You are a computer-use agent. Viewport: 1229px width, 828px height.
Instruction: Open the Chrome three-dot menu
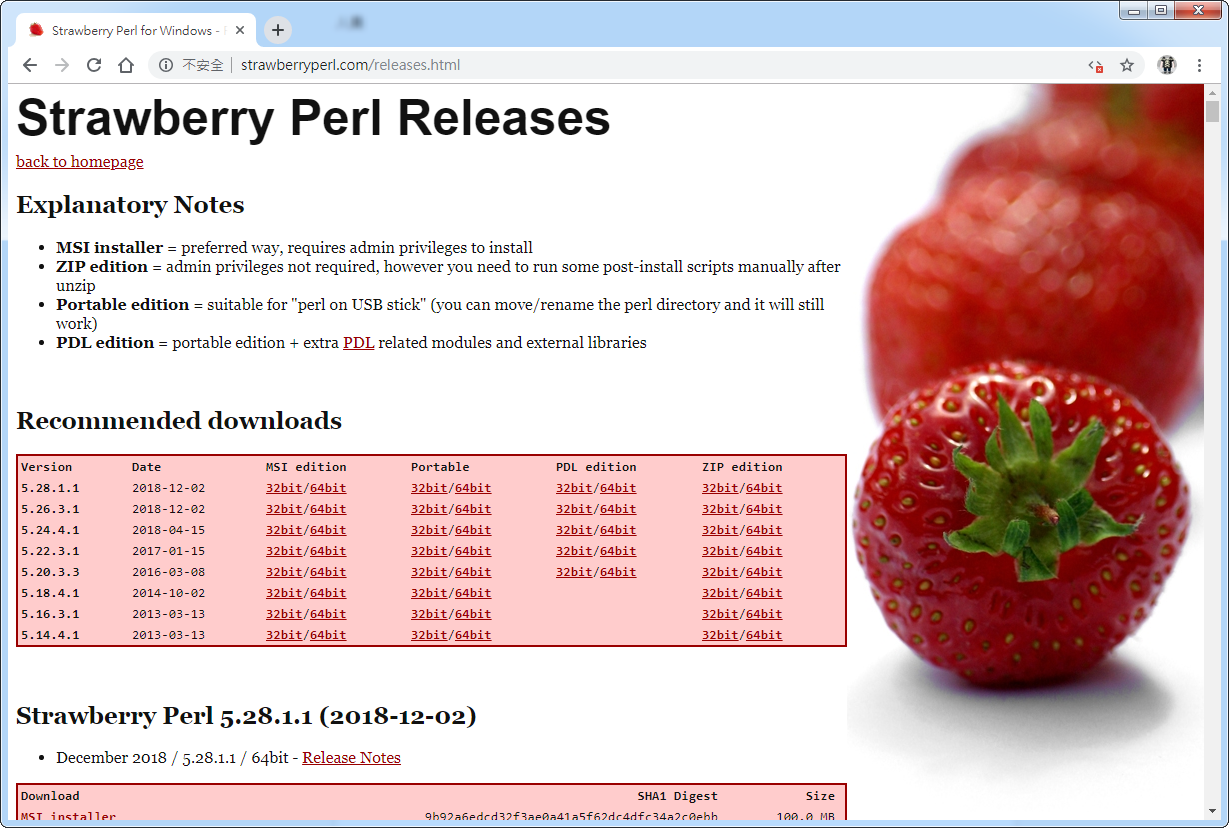tap(1199, 64)
